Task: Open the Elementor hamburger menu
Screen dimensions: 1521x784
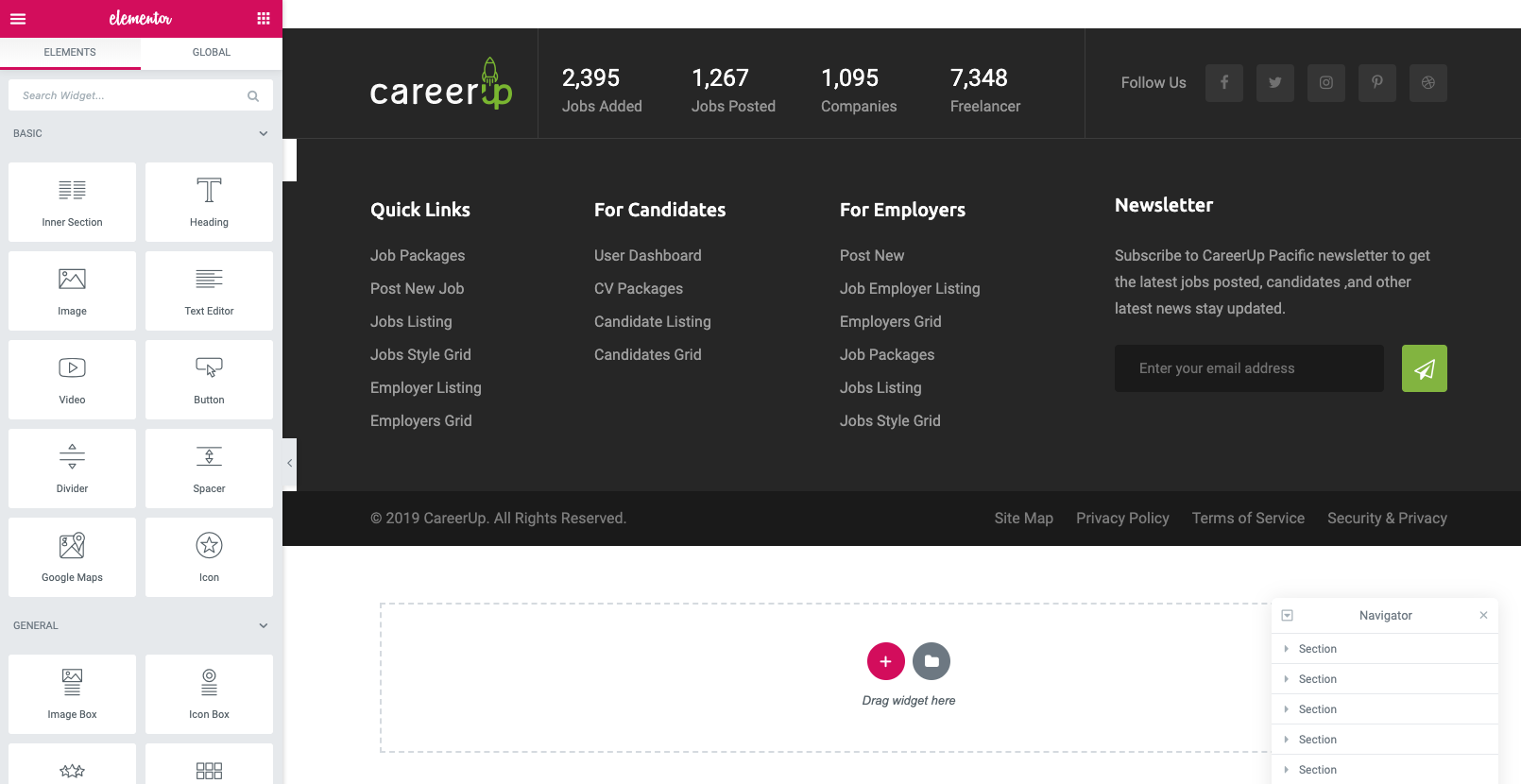Action: pyautogui.click(x=18, y=19)
